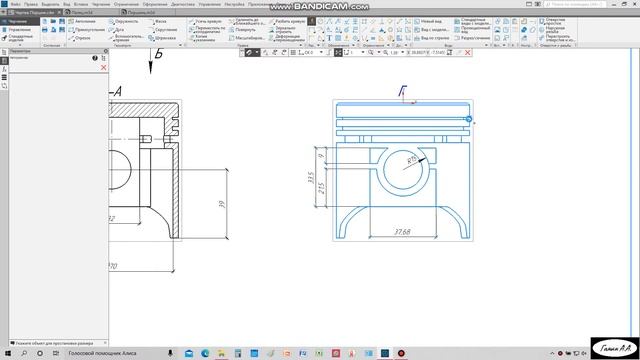Select the text T annotation tool
640x360 pixels.
pos(329,38)
